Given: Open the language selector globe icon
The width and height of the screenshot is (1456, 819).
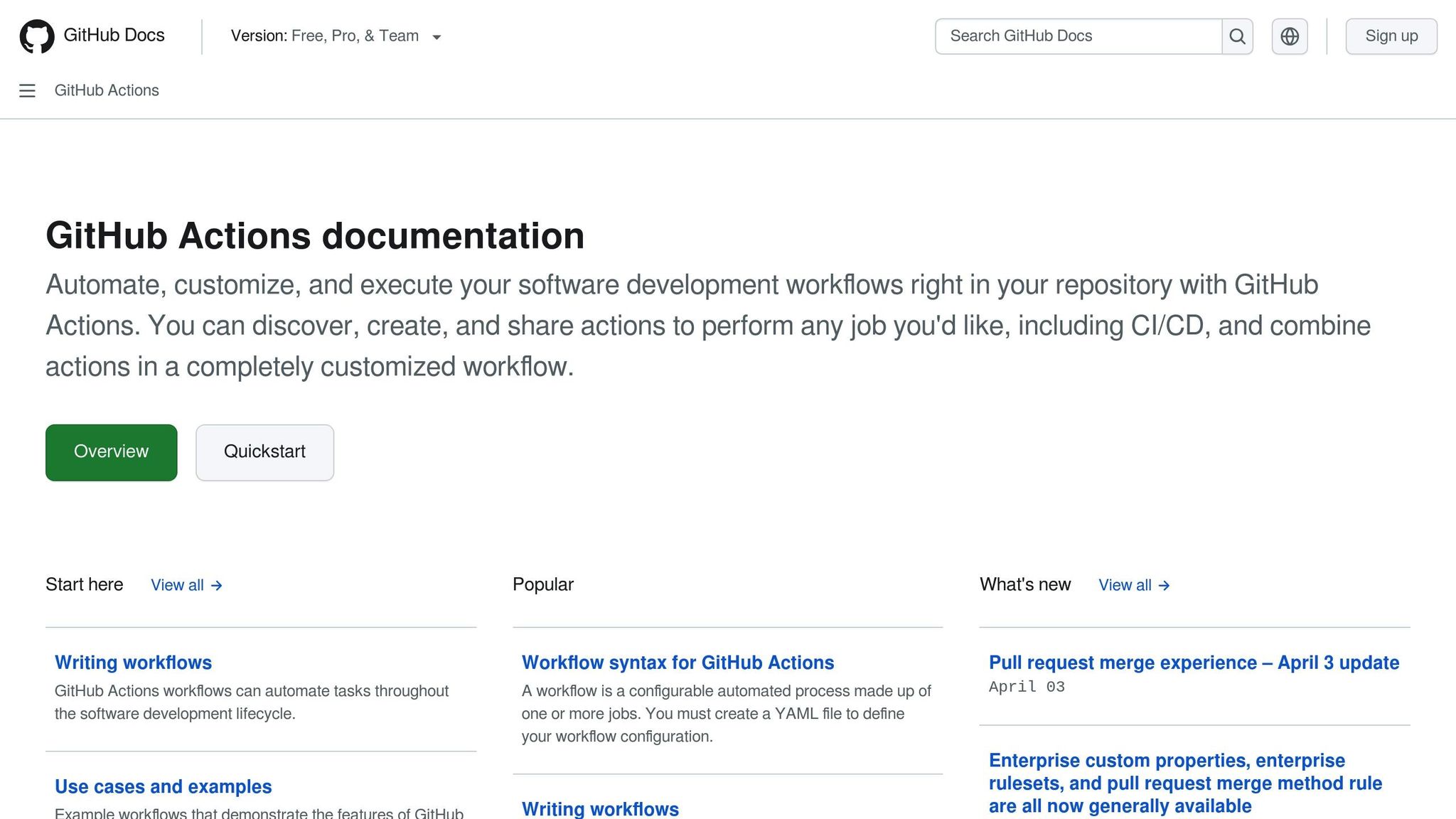Looking at the screenshot, I should point(1289,36).
